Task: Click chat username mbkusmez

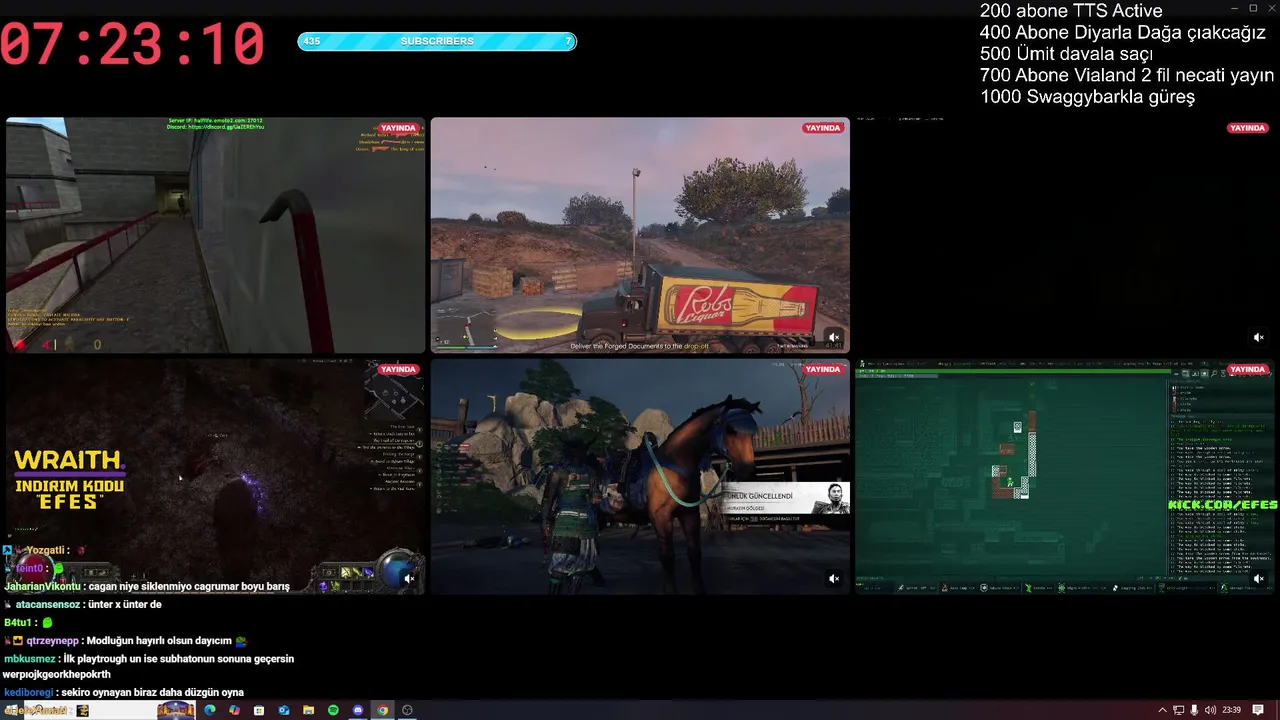Action: tap(29, 658)
